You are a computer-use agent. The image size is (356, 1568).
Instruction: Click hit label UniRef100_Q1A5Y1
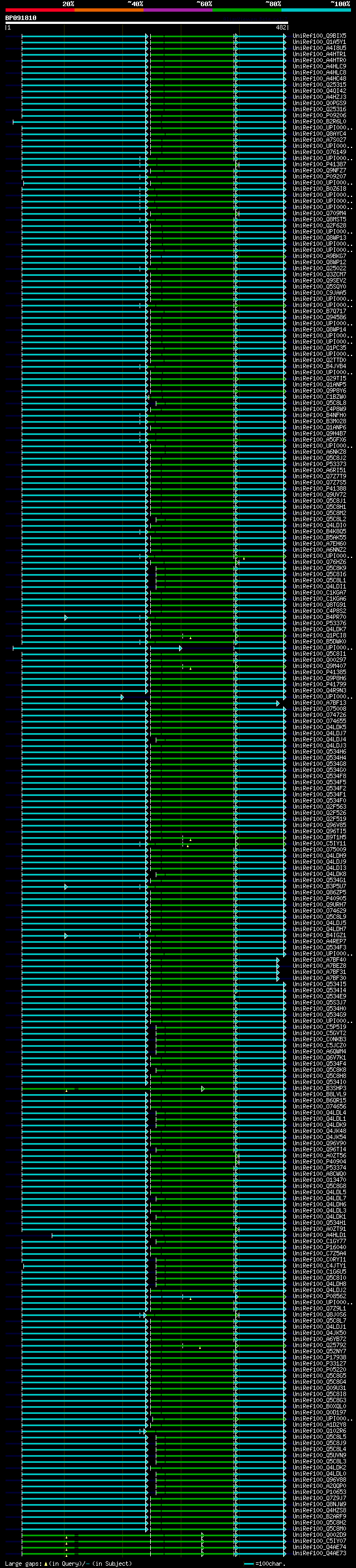pyautogui.click(x=319, y=42)
